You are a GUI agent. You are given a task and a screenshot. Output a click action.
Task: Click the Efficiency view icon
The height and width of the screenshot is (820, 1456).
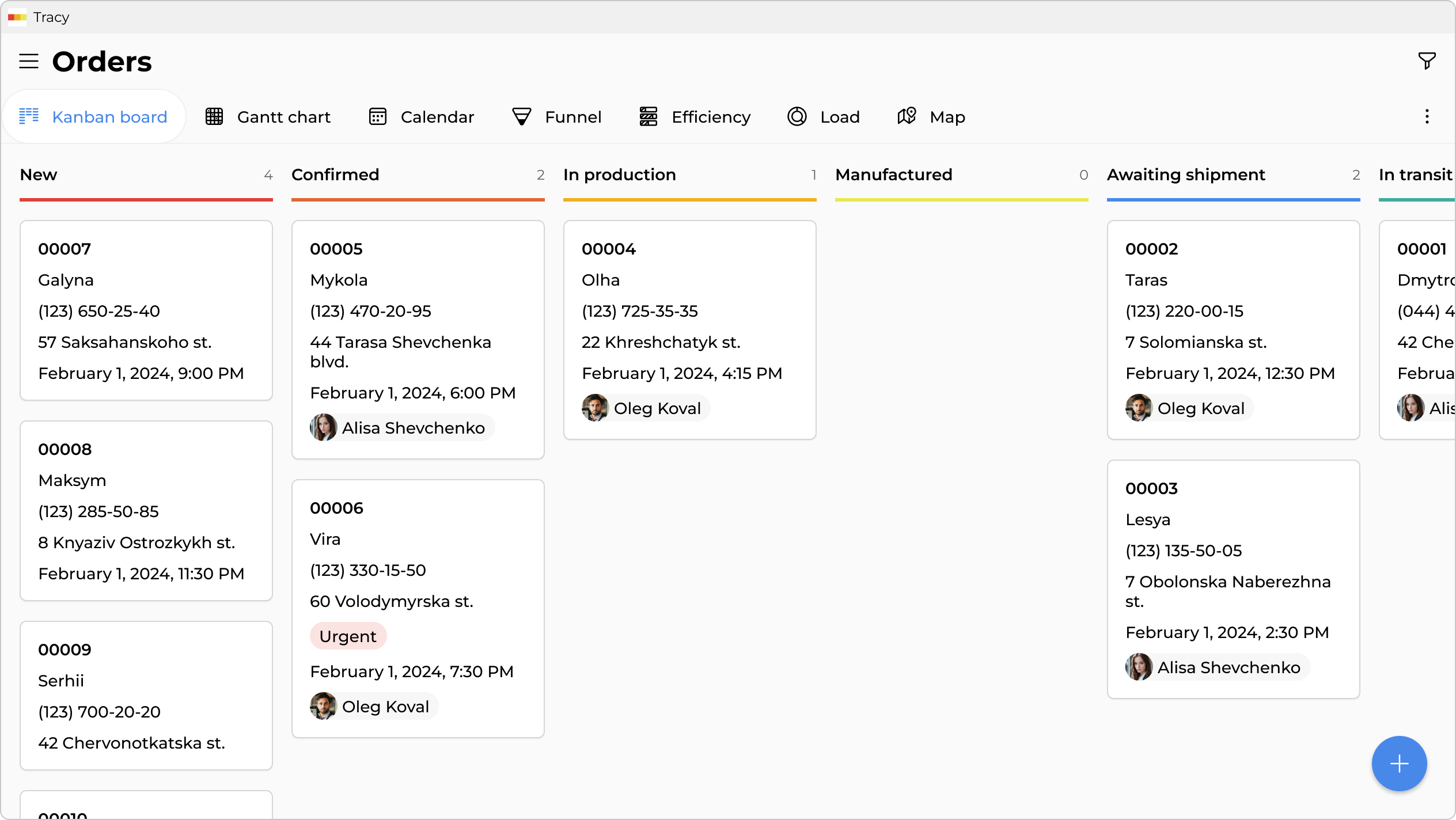point(649,117)
